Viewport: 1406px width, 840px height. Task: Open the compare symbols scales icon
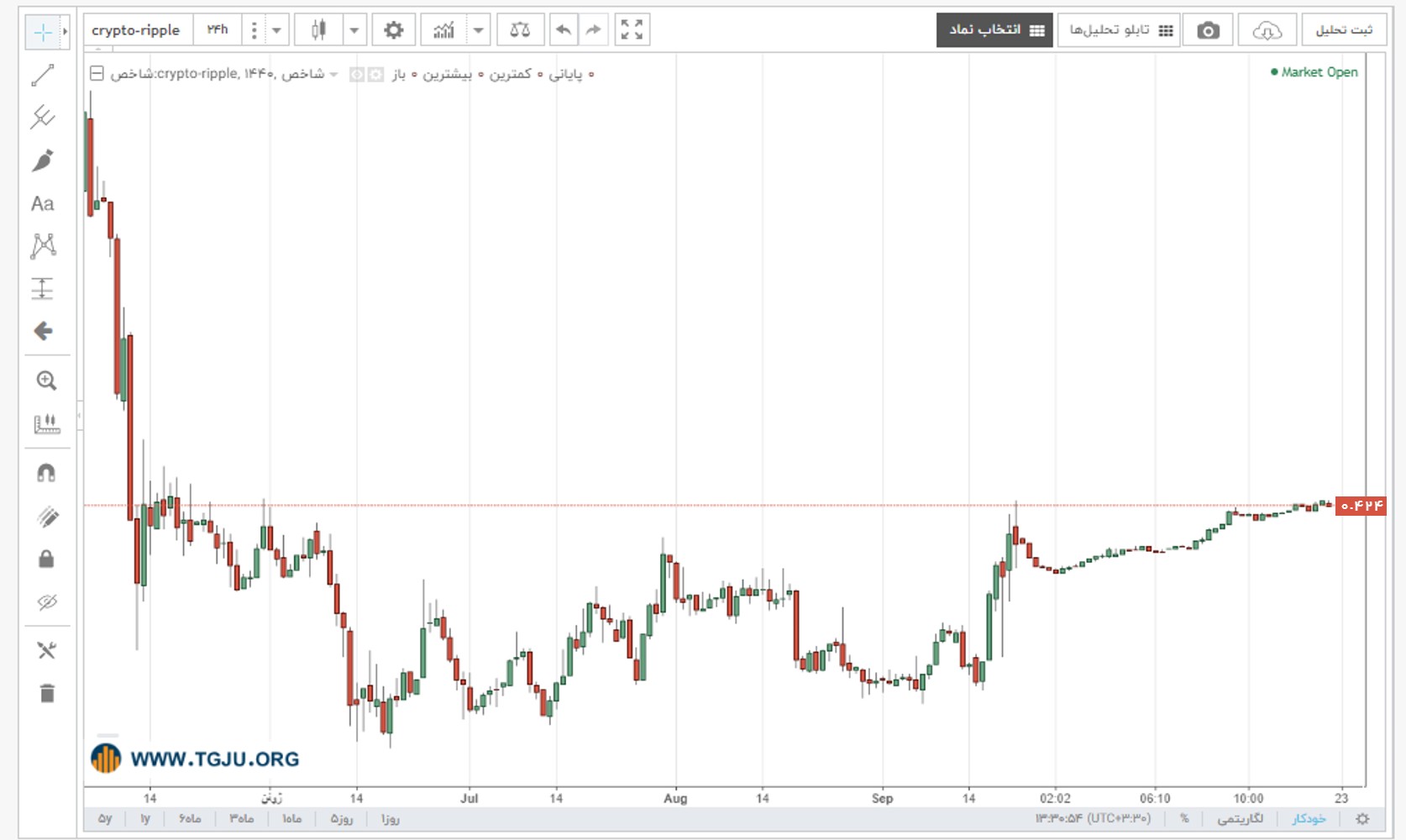tap(520, 30)
